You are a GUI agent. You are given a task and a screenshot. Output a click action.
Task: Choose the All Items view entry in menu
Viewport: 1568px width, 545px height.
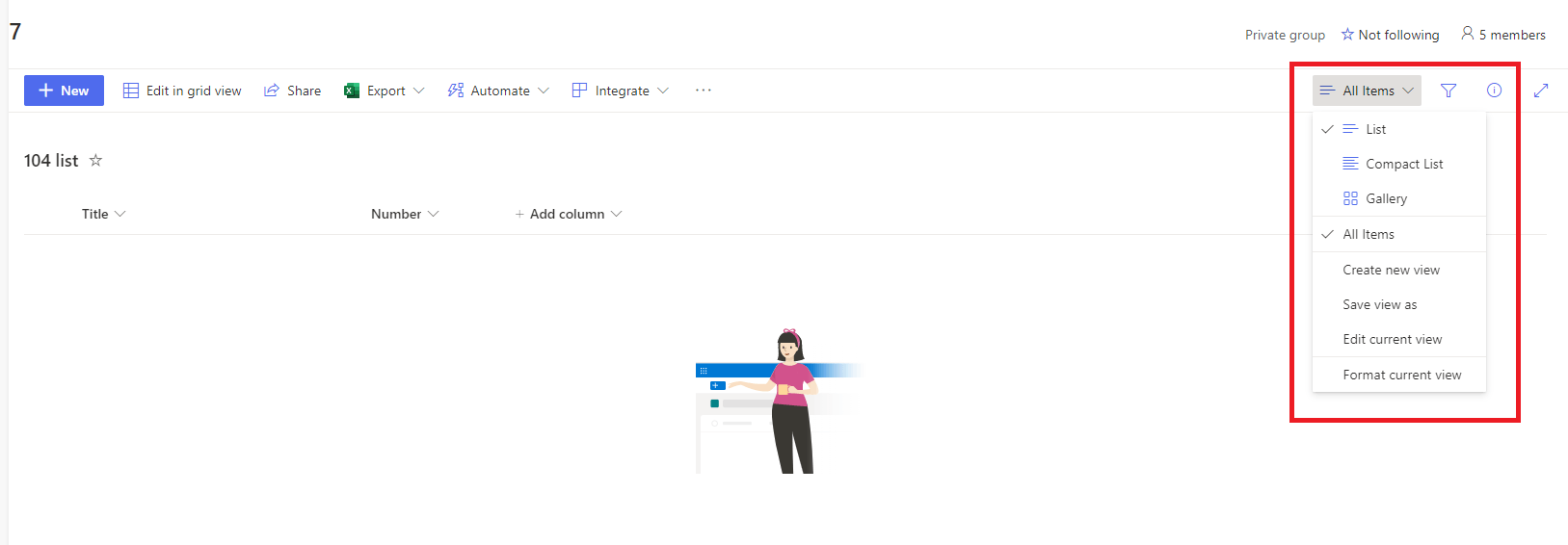(x=1399, y=234)
